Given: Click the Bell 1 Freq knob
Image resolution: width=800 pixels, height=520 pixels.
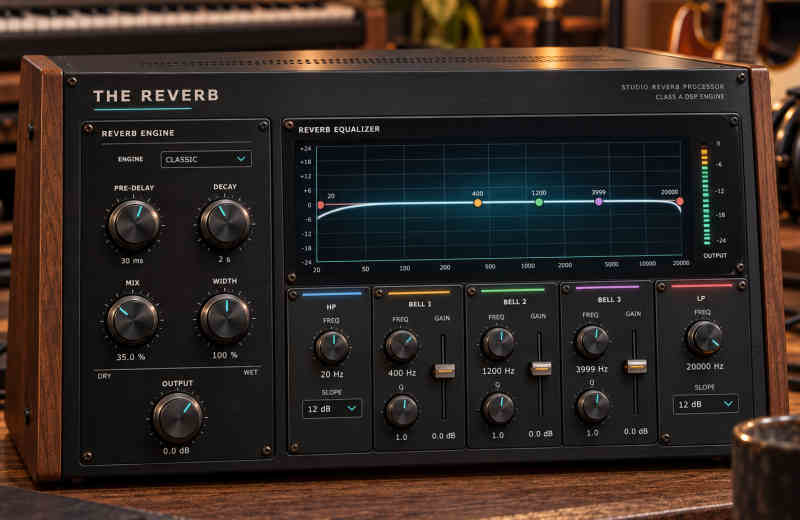Looking at the screenshot, I should (x=402, y=345).
